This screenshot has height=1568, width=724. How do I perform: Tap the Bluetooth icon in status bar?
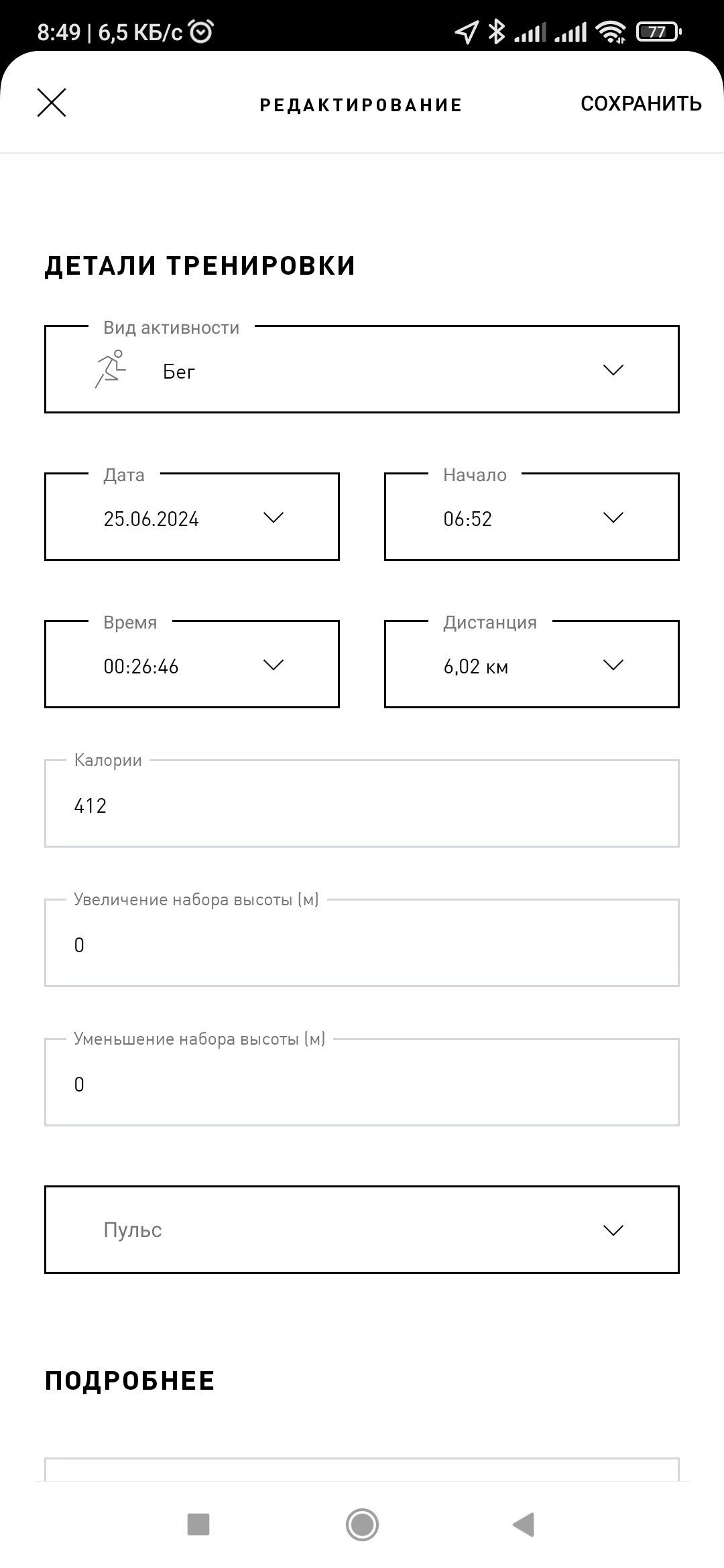click(x=496, y=31)
